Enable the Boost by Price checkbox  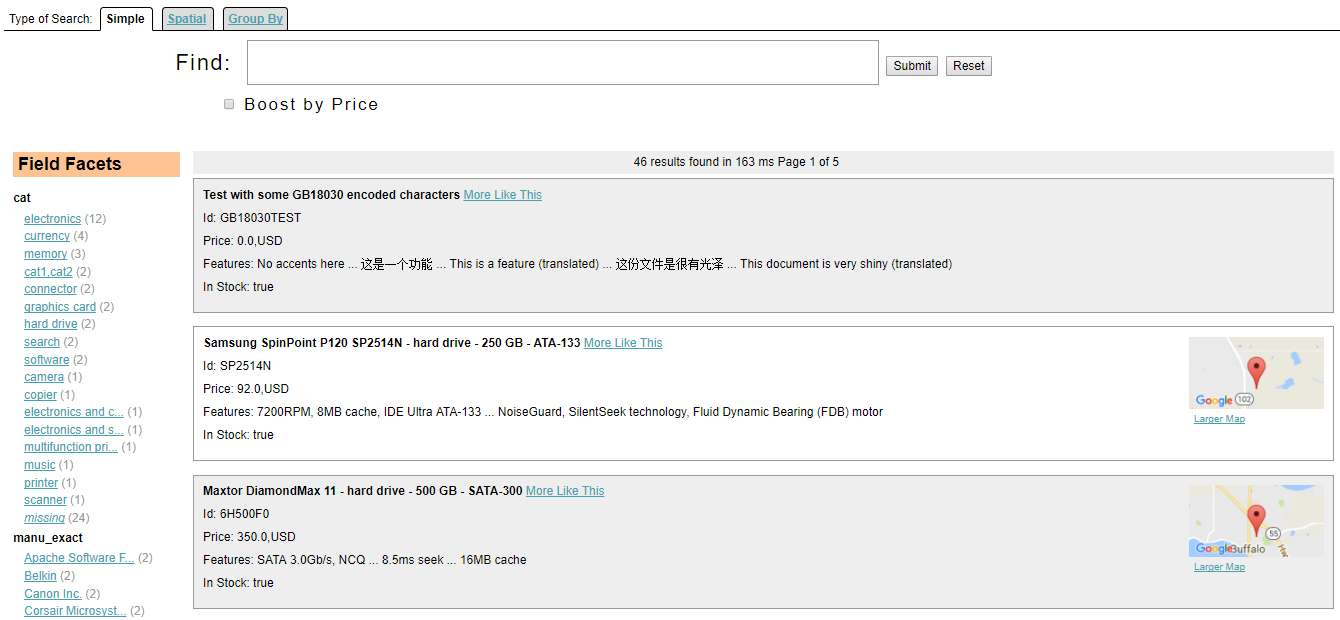click(x=229, y=104)
